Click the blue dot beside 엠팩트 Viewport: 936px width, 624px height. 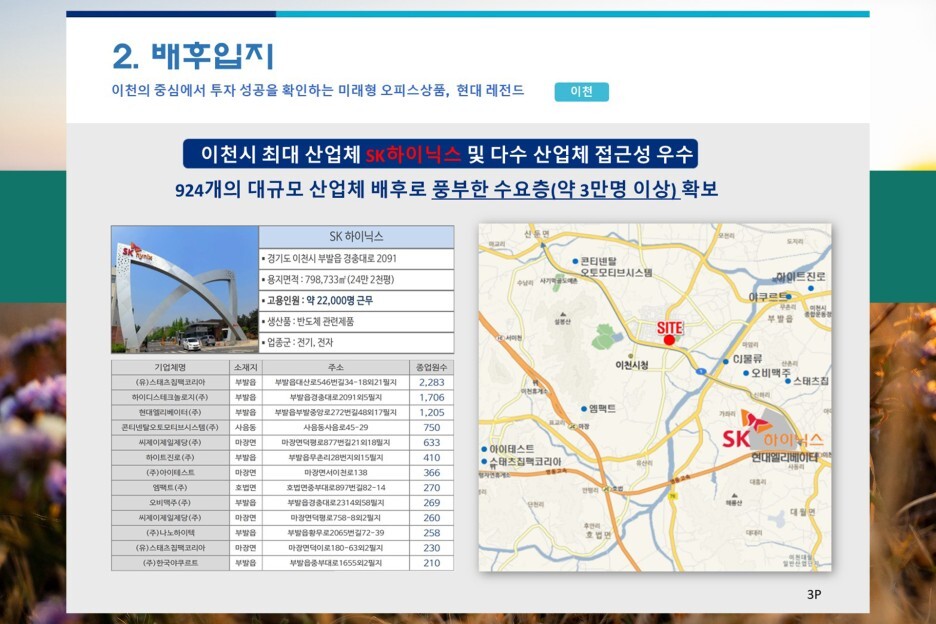pyautogui.click(x=583, y=409)
